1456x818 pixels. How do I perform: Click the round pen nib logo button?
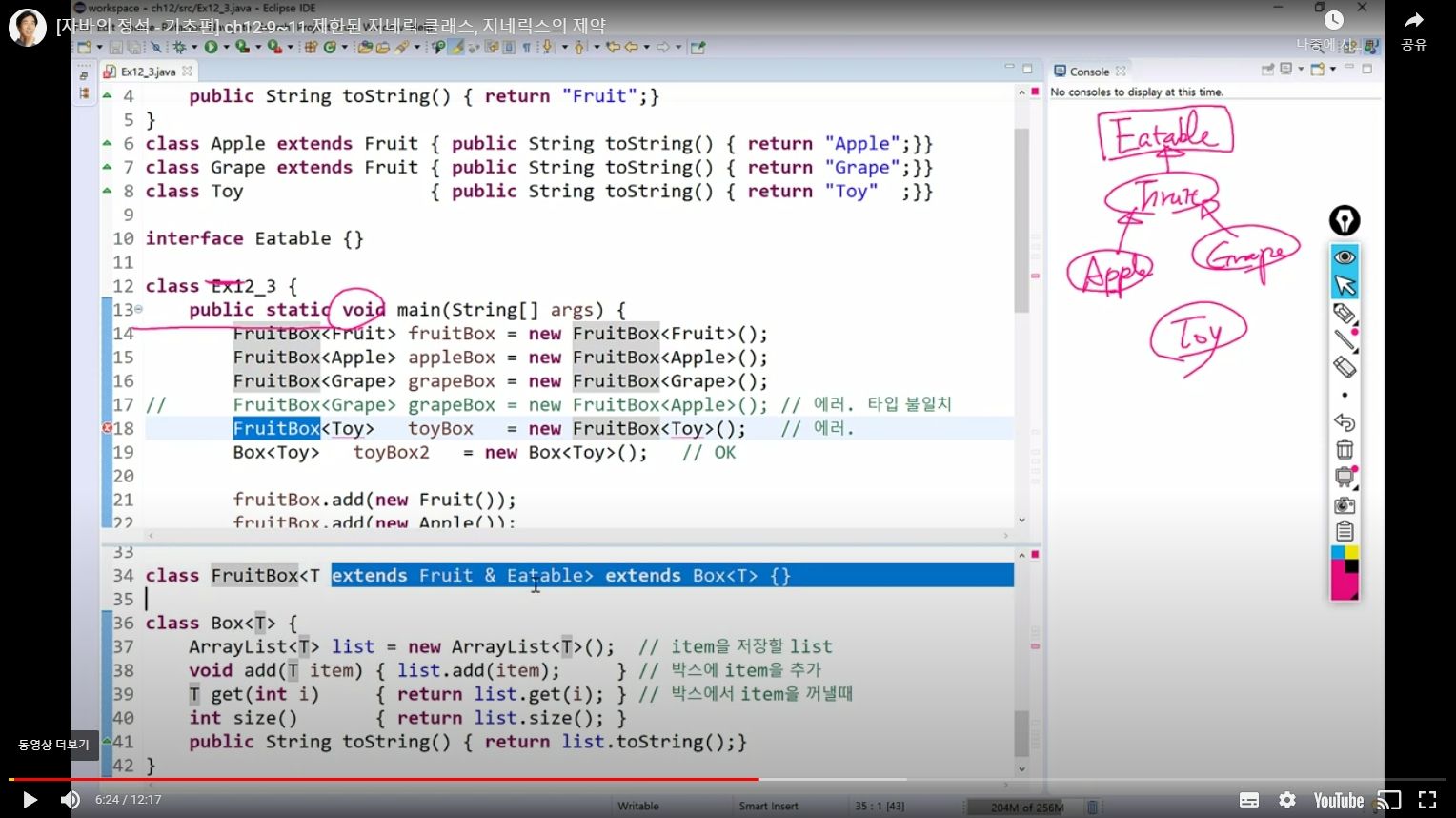coord(1345,221)
